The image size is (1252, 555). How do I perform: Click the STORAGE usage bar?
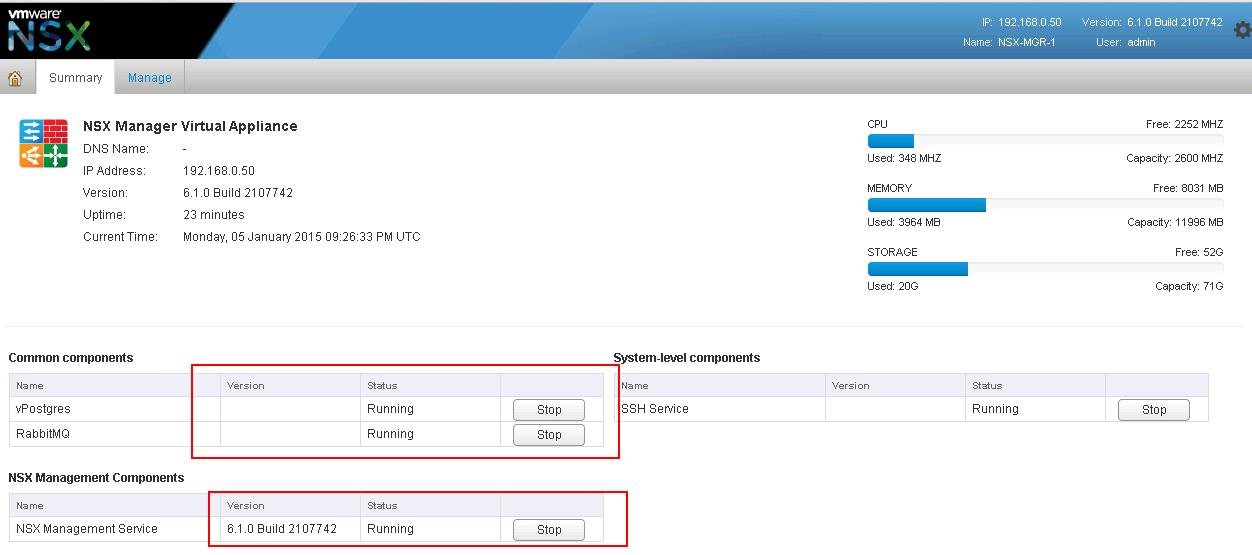point(1045,269)
